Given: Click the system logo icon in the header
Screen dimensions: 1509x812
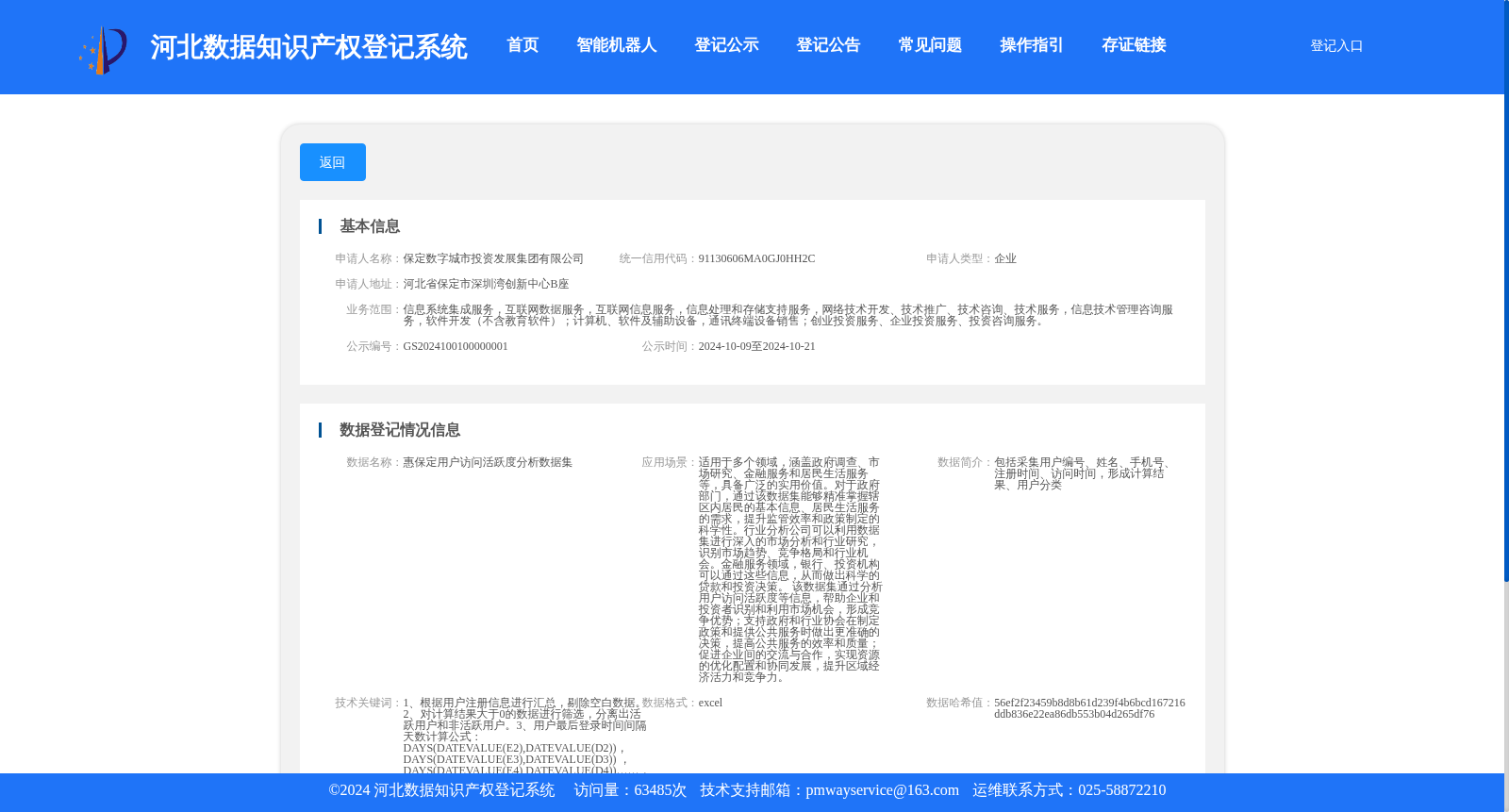Looking at the screenshot, I should point(102,50).
